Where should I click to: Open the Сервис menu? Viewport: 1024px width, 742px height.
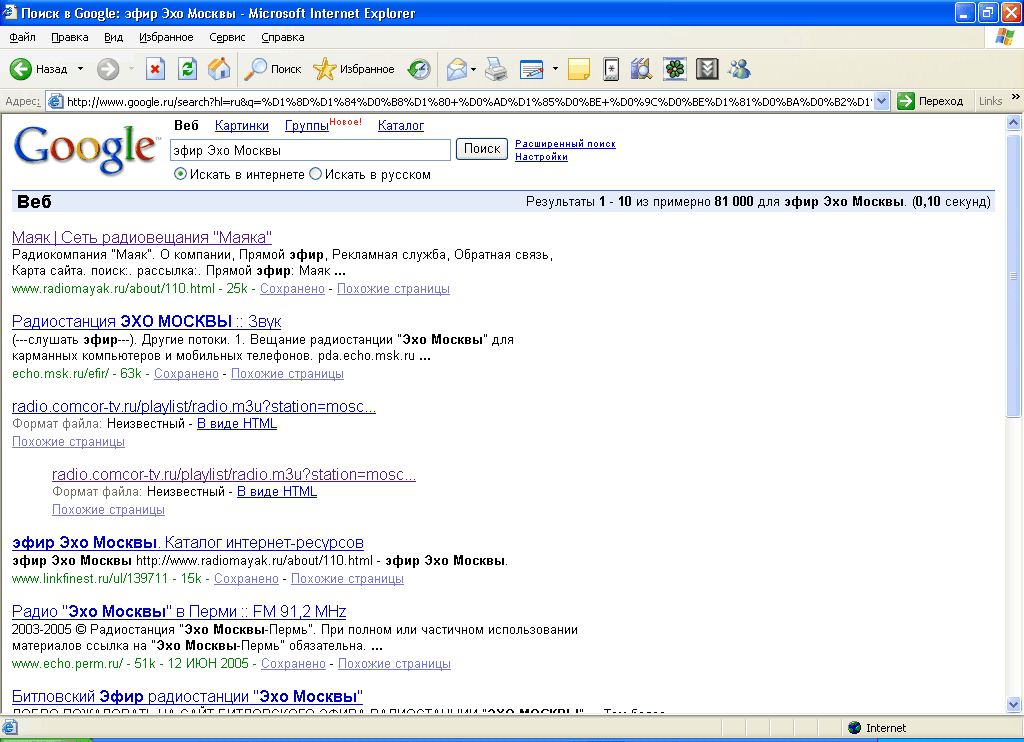[227, 37]
